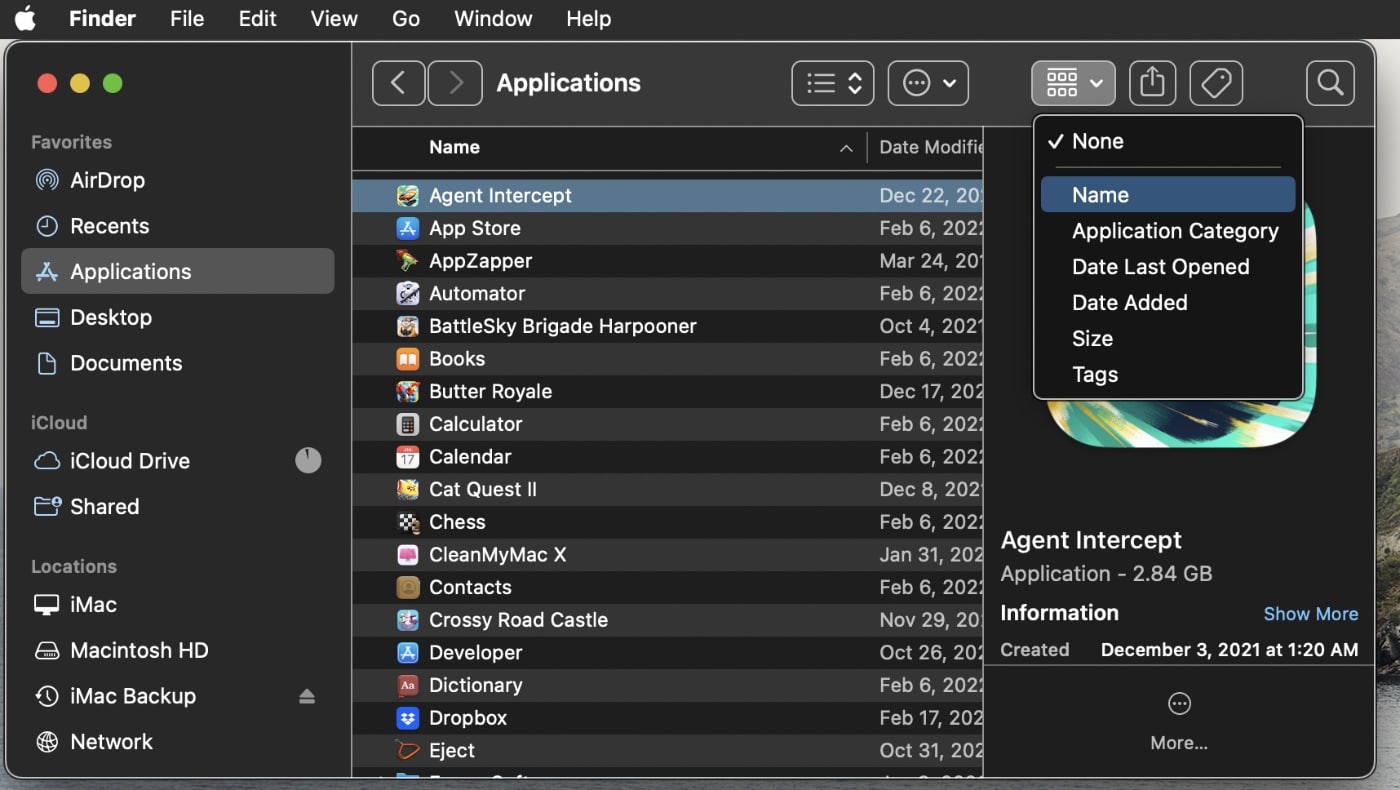Click the Calendar app icon
The image size is (1400, 790).
click(407, 457)
